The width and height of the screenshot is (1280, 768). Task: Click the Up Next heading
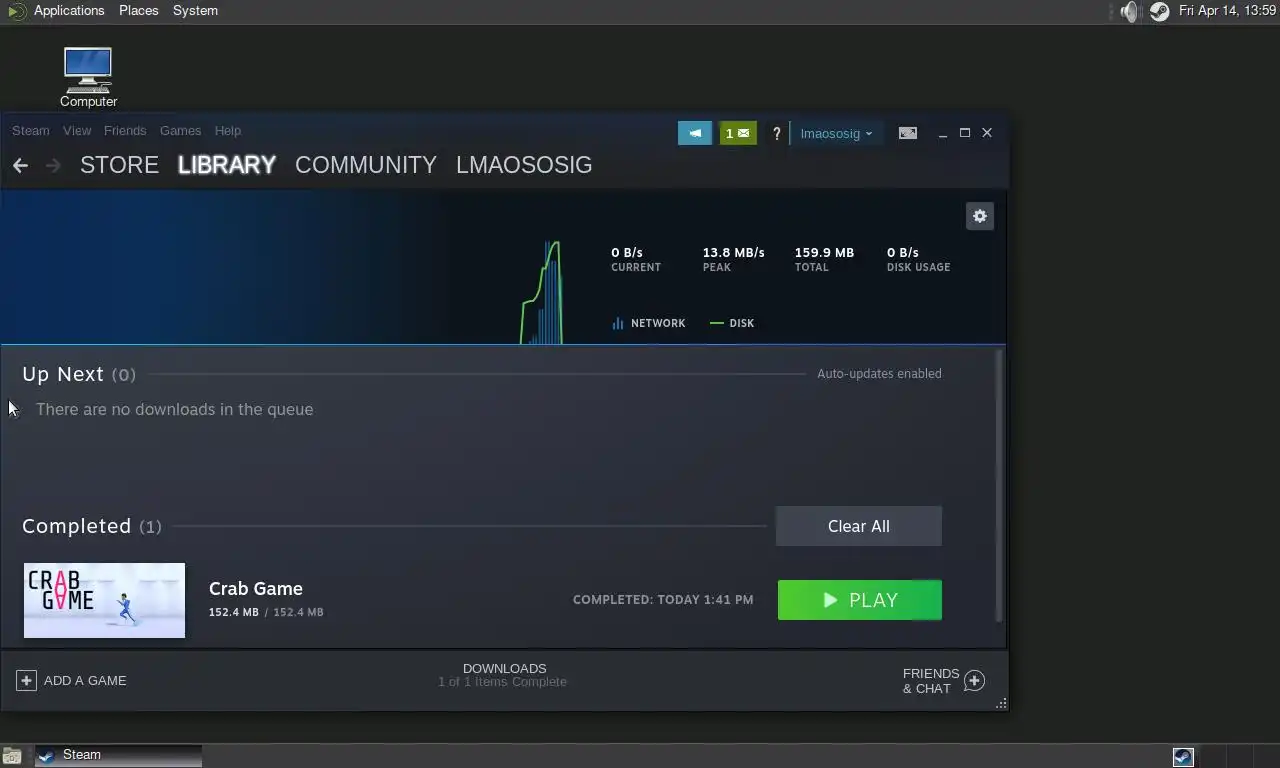(x=63, y=374)
